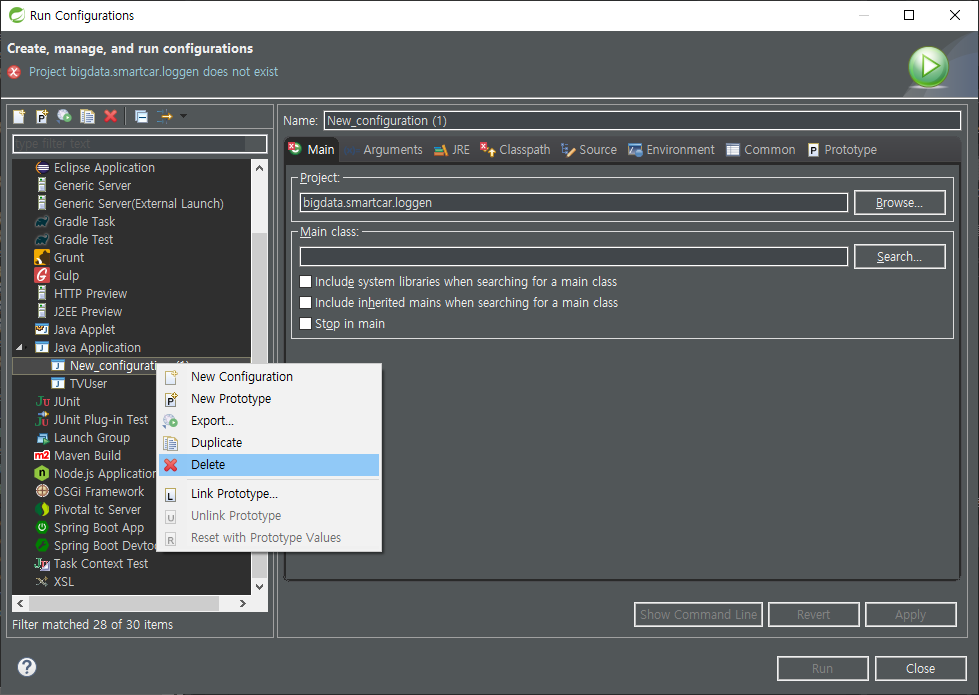The image size is (979, 695).
Task: Click red X delete toolbar icon
Action: click(111, 116)
